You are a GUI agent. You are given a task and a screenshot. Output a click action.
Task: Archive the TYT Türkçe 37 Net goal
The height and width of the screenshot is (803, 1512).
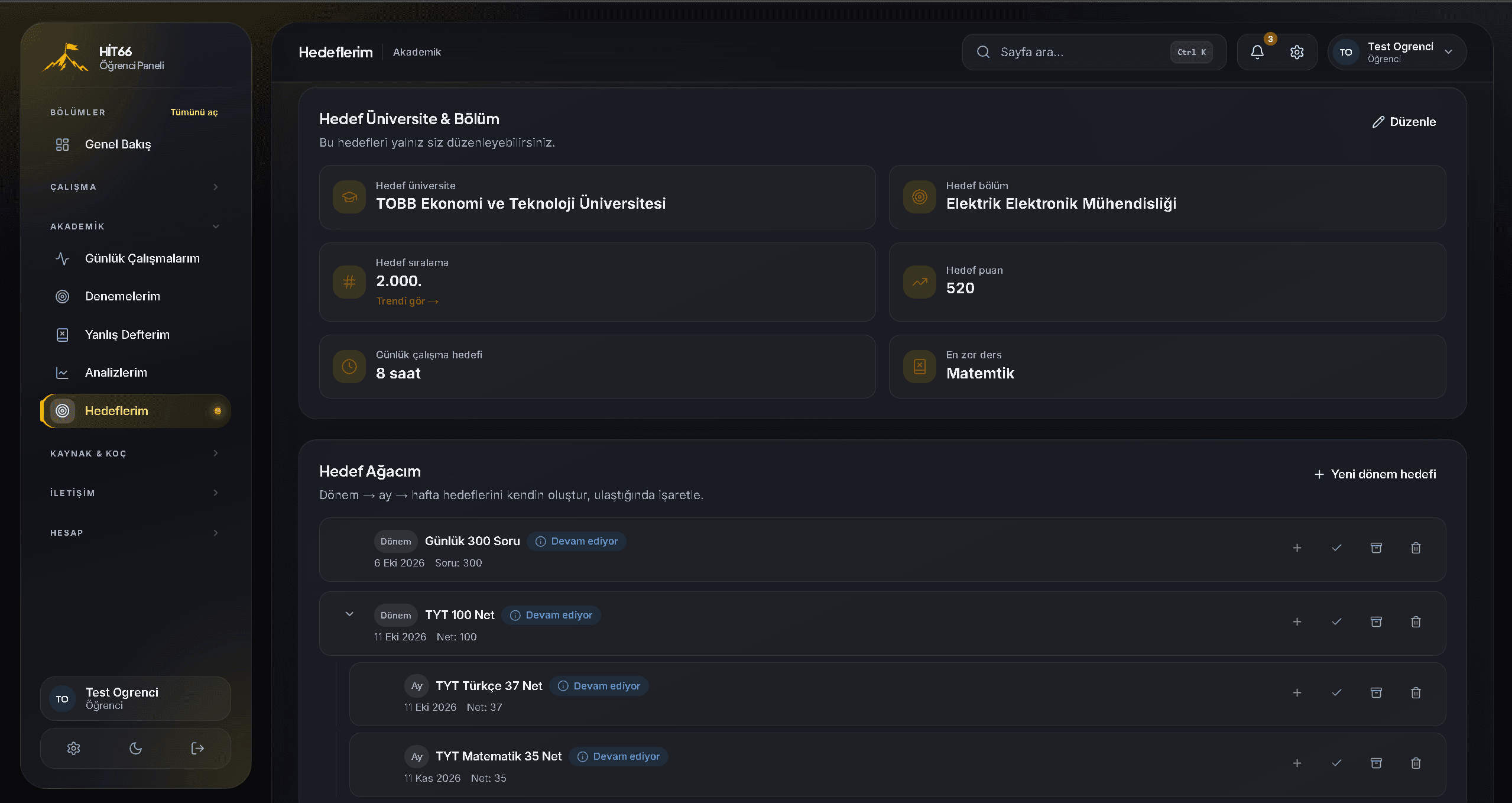click(x=1376, y=693)
